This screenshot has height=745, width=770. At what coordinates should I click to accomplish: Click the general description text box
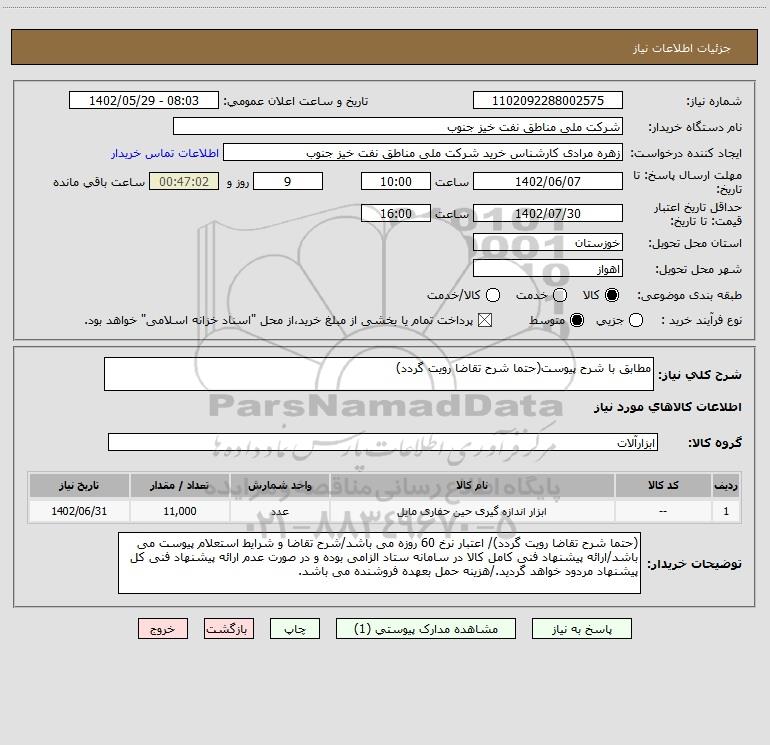(379, 374)
